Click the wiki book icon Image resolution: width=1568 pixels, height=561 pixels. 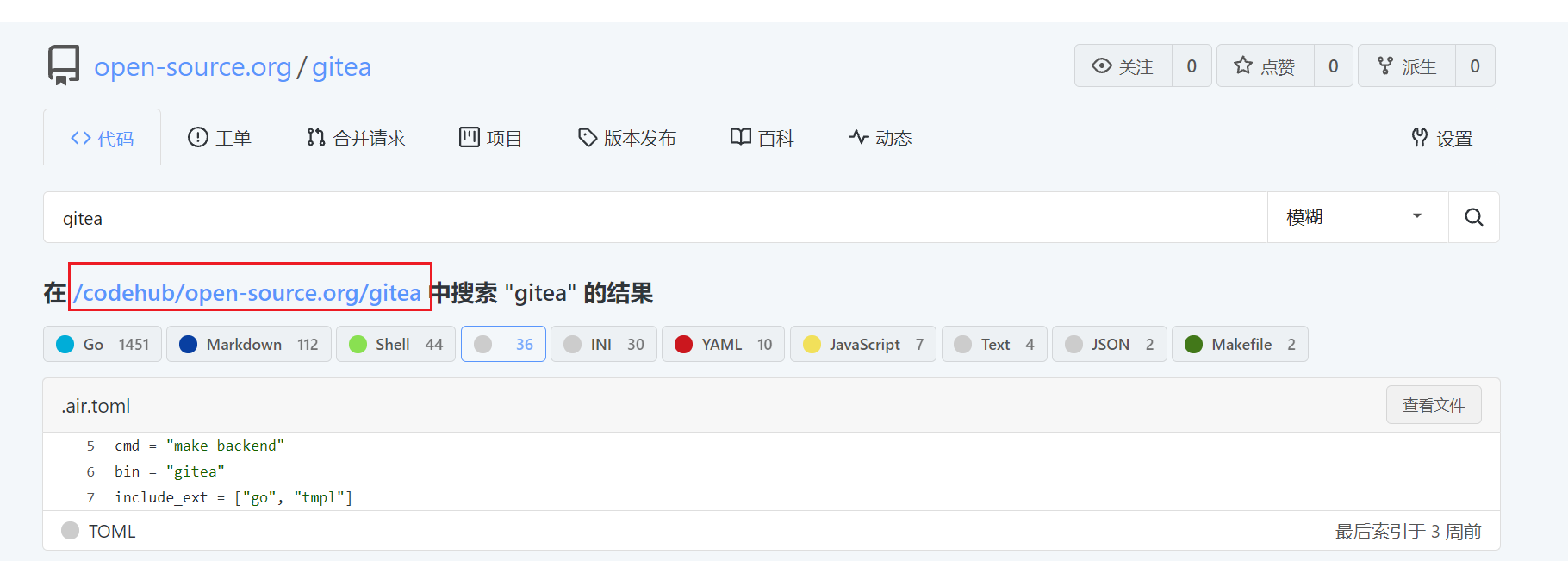(x=741, y=137)
